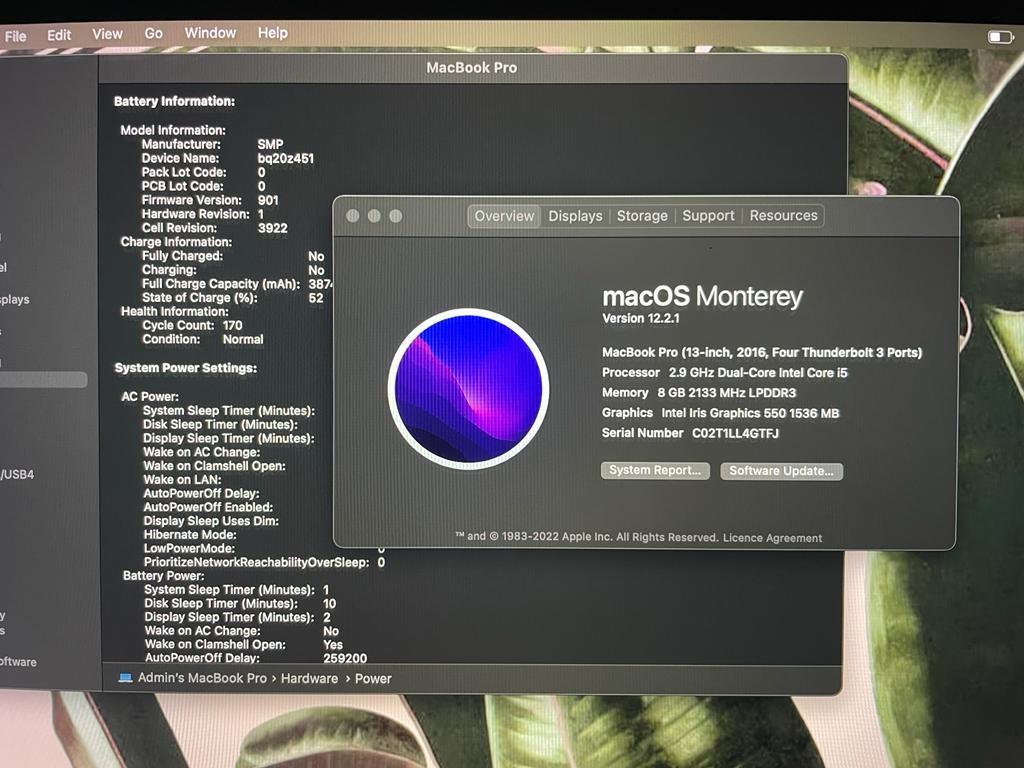Open the Licence Agreement link
Viewport: 1024px width, 768px height.
(x=773, y=538)
